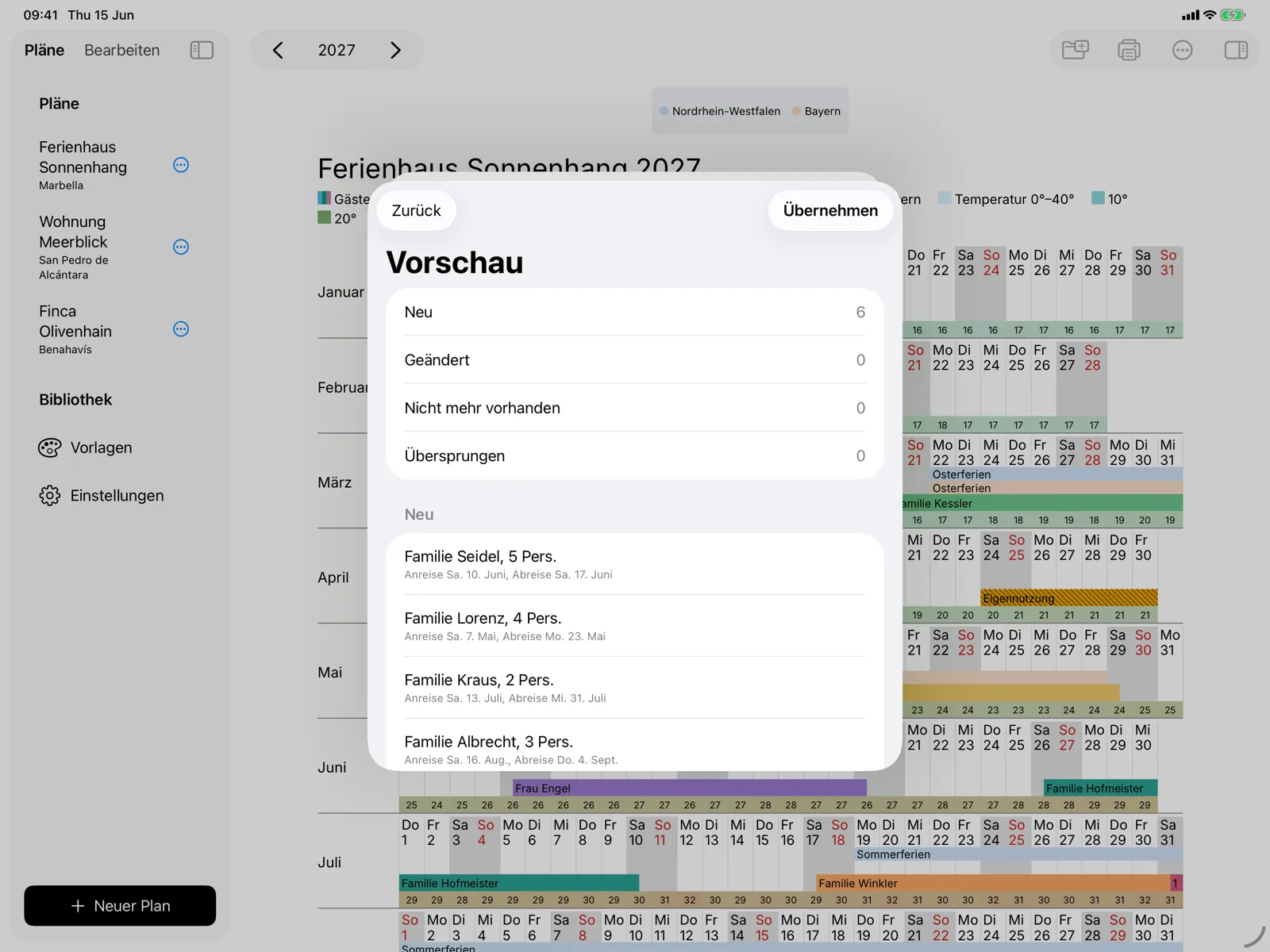The height and width of the screenshot is (952, 1270).
Task: Open the more options ellipsis toolbar icon
Action: [1182, 50]
